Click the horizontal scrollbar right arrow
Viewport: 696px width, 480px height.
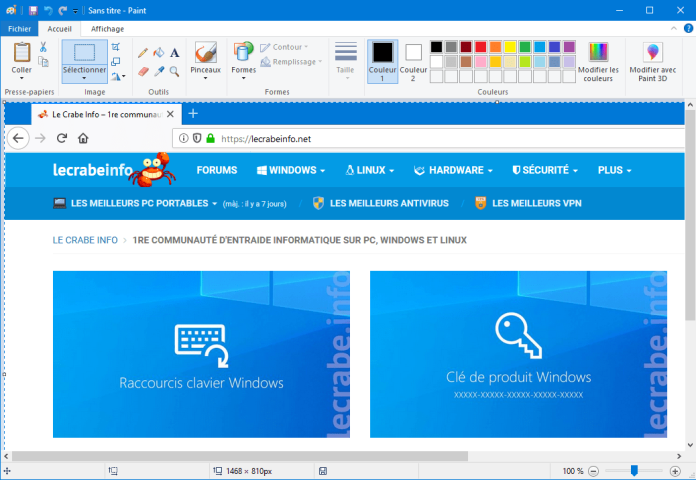(x=679, y=456)
